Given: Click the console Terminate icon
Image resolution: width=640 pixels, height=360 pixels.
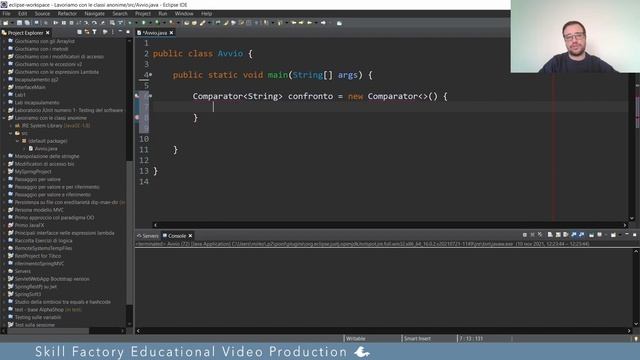Looking at the screenshot, I should tap(524, 235).
